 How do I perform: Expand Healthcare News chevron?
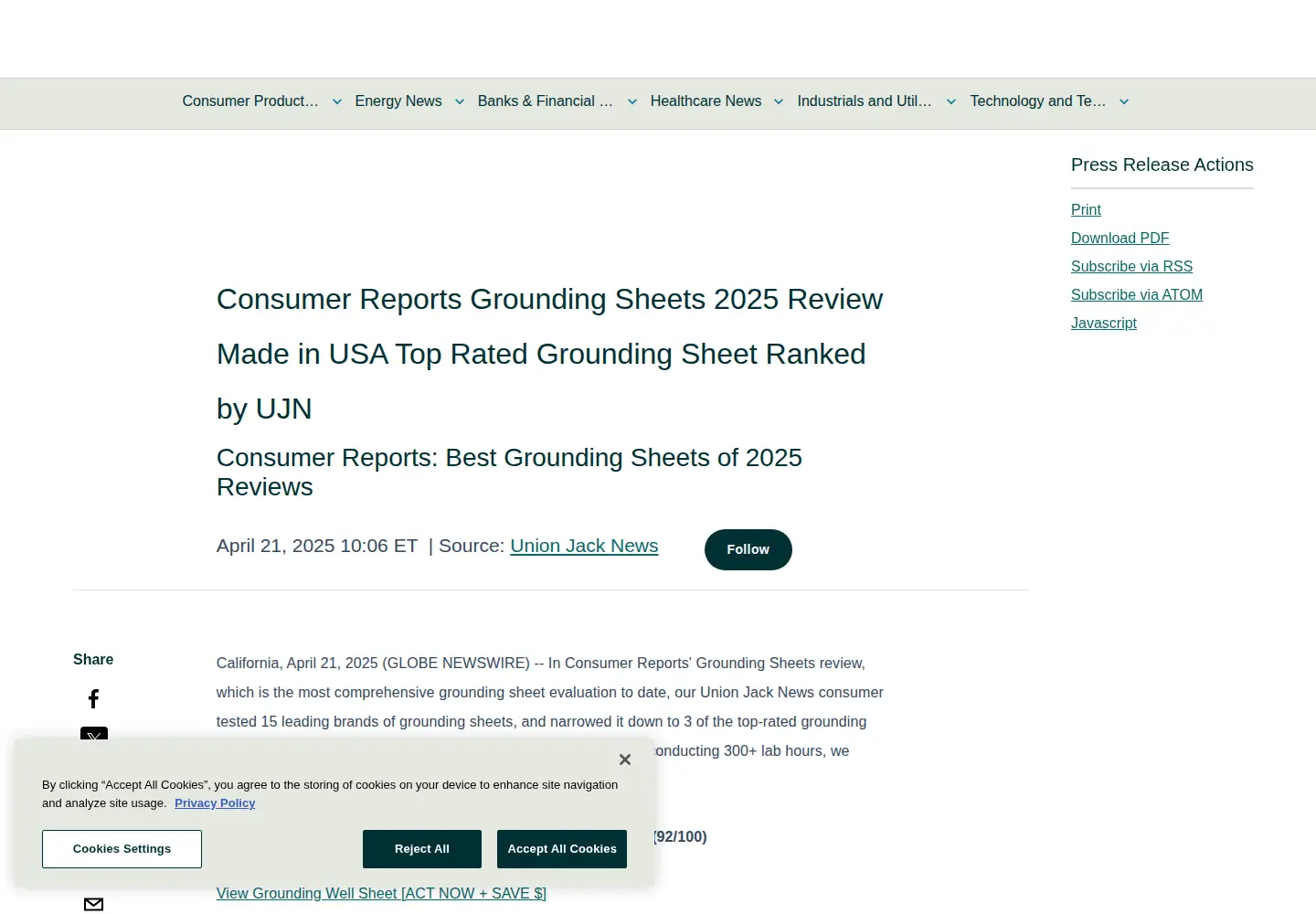tap(779, 101)
